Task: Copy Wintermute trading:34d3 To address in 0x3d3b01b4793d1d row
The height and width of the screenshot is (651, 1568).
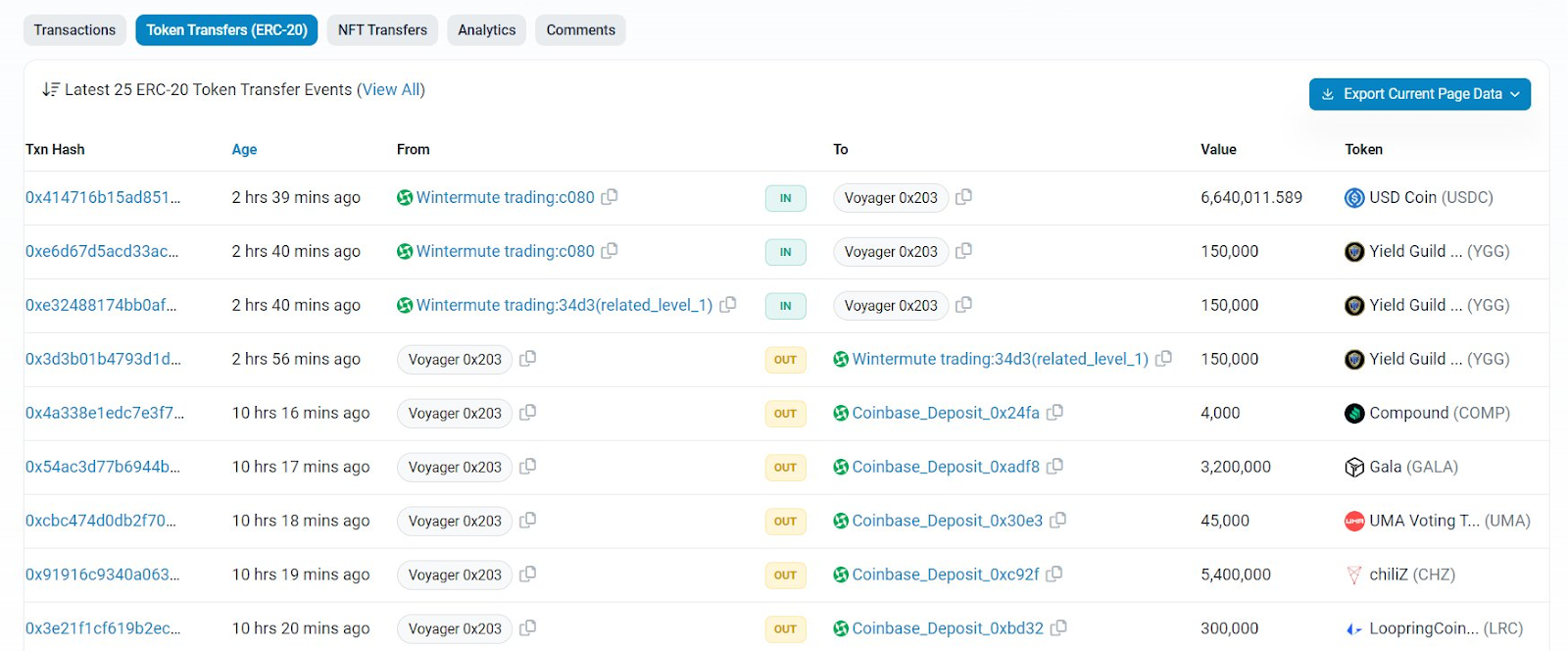Action: click(1164, 359)
